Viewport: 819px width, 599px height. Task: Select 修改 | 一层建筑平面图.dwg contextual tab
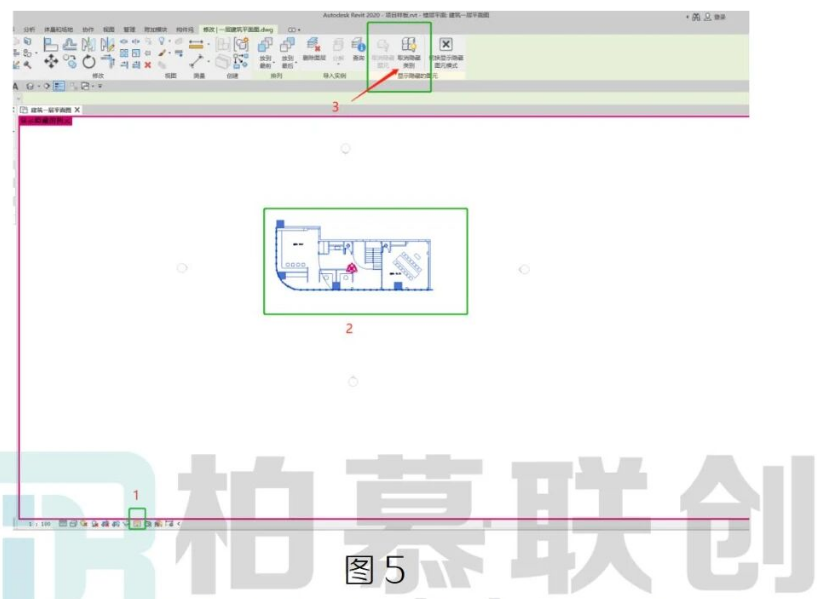point(238,30)
